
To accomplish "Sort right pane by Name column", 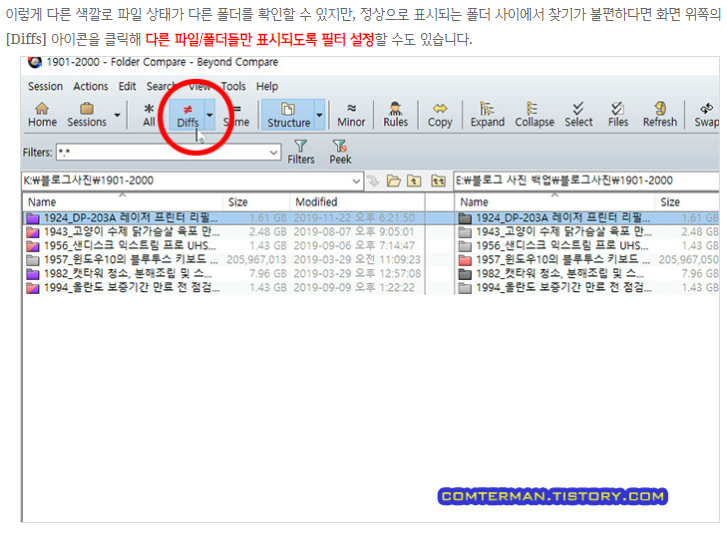I will pos(555,202).
